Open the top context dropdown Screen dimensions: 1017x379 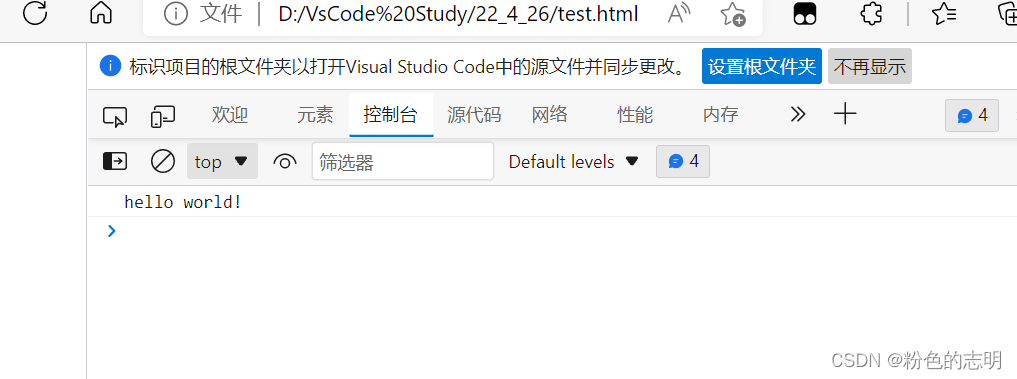coord(222,161)
